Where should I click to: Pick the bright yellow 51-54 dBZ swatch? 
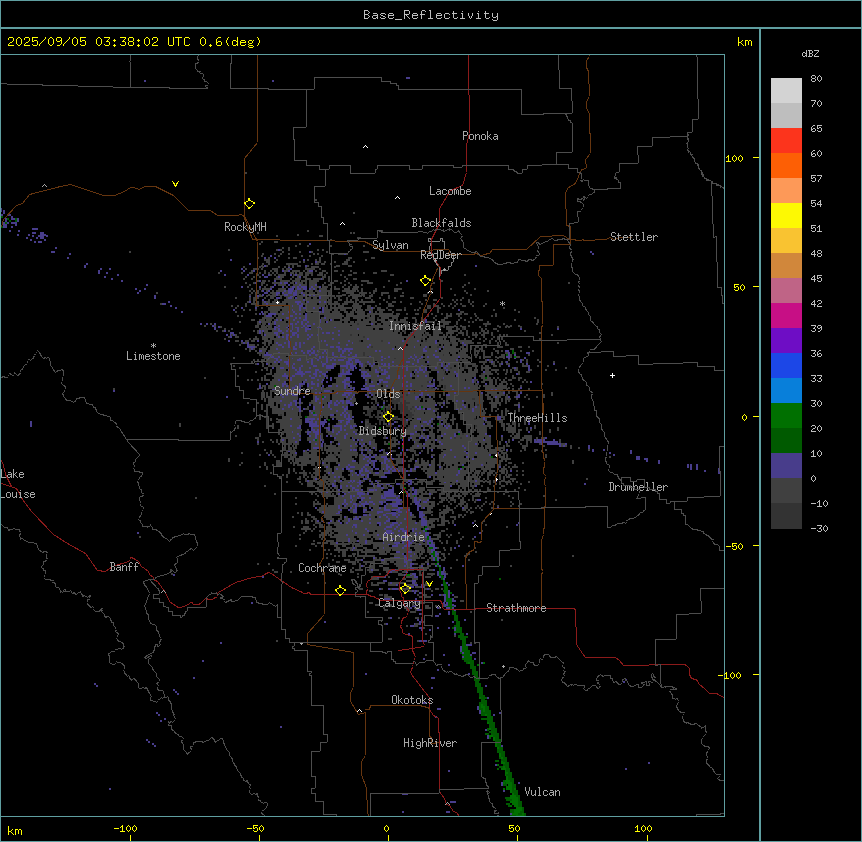coord(786,216)
